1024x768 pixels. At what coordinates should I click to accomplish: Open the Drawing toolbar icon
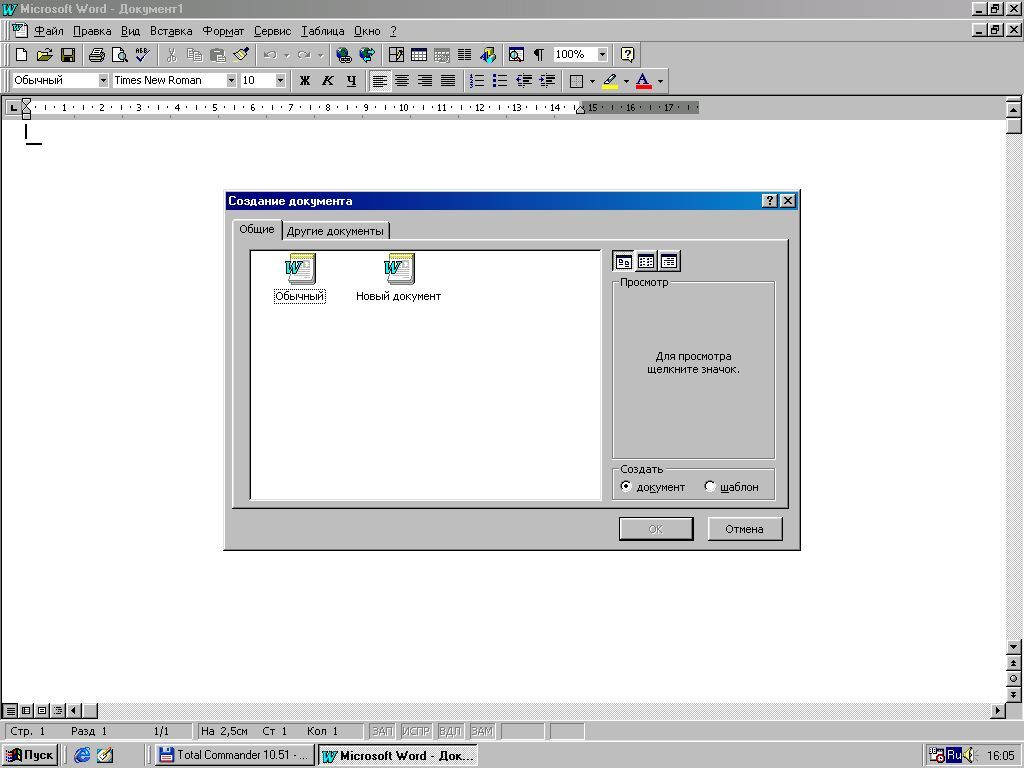pos(487,55)
